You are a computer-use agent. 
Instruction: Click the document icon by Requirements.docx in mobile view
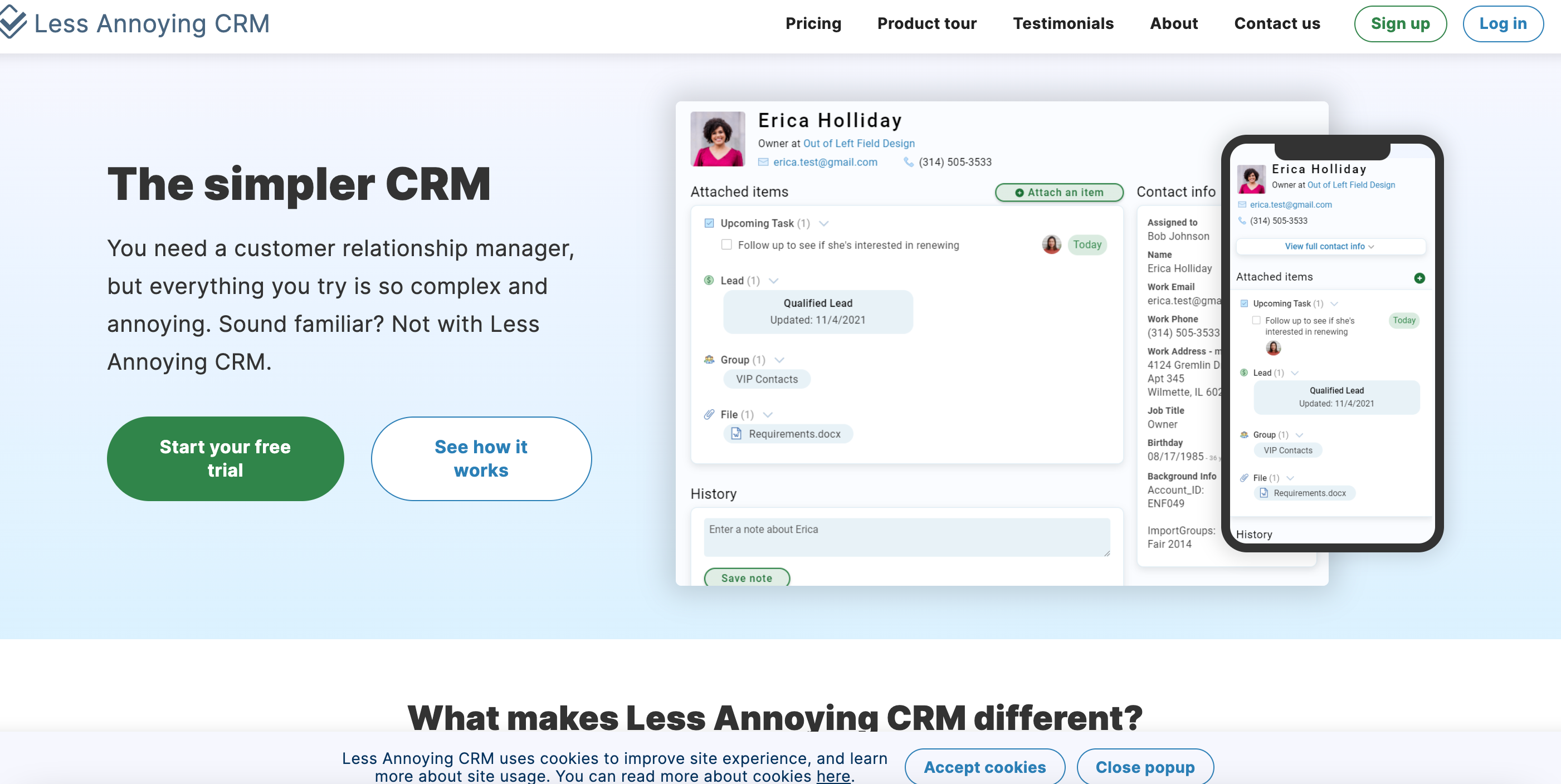1264,493
